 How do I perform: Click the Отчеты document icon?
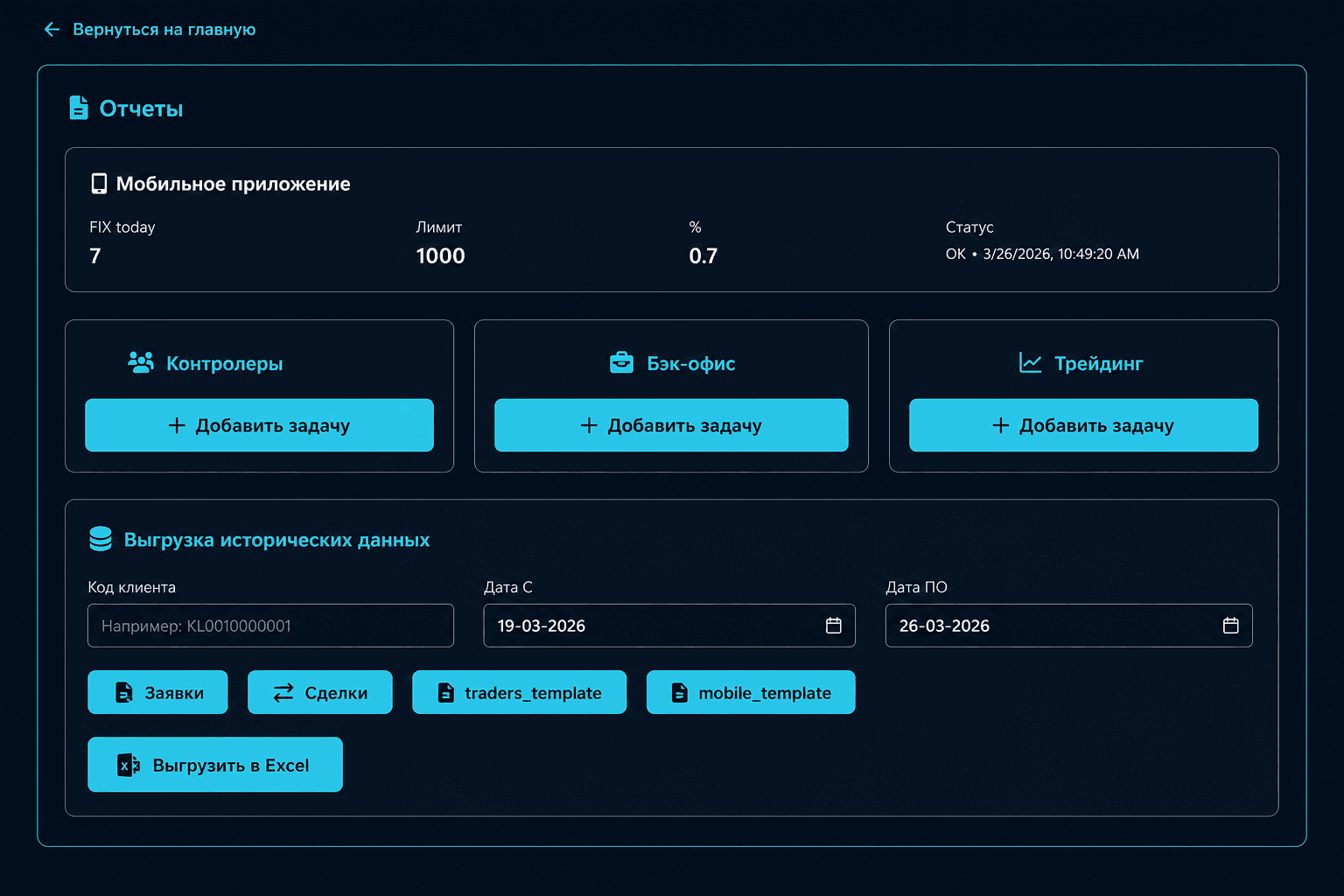(79, 108)
